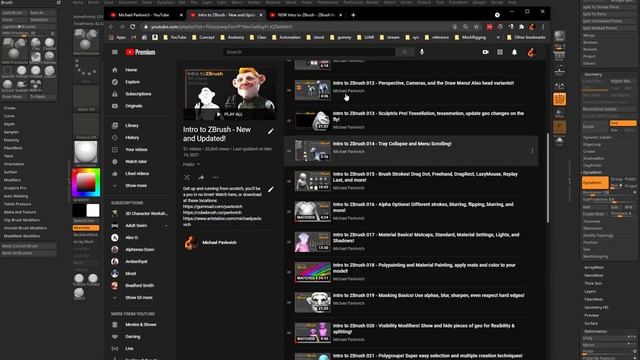Image resolution: width=640 pixels, height=360 pixels.
Task: Switch to Michael Pavlovich - YouTube tab
Action: click(x=143, y=15)
